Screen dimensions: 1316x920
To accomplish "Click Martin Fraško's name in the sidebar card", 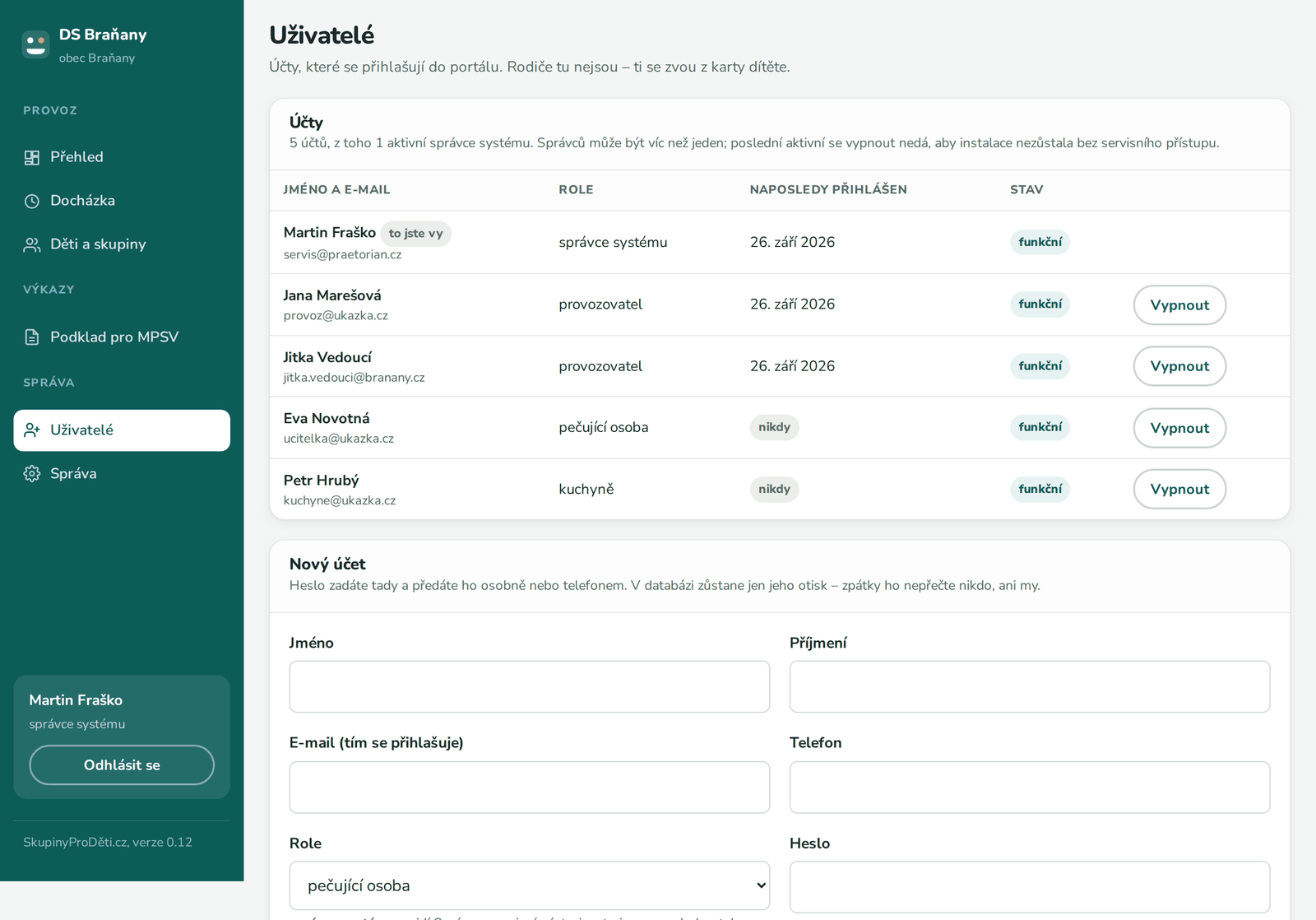I will (x=76, y=700).
